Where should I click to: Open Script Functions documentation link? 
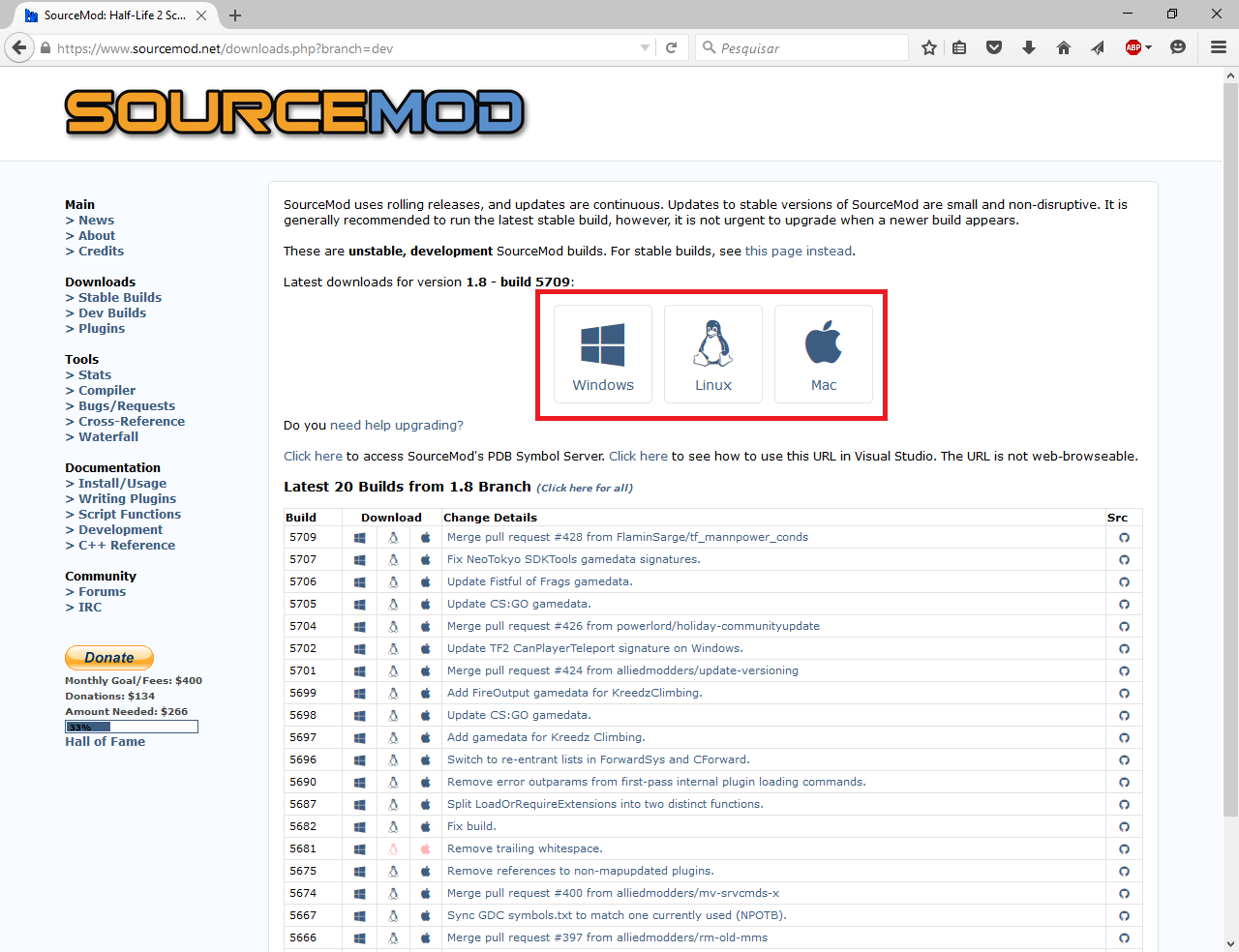point(130,515)
